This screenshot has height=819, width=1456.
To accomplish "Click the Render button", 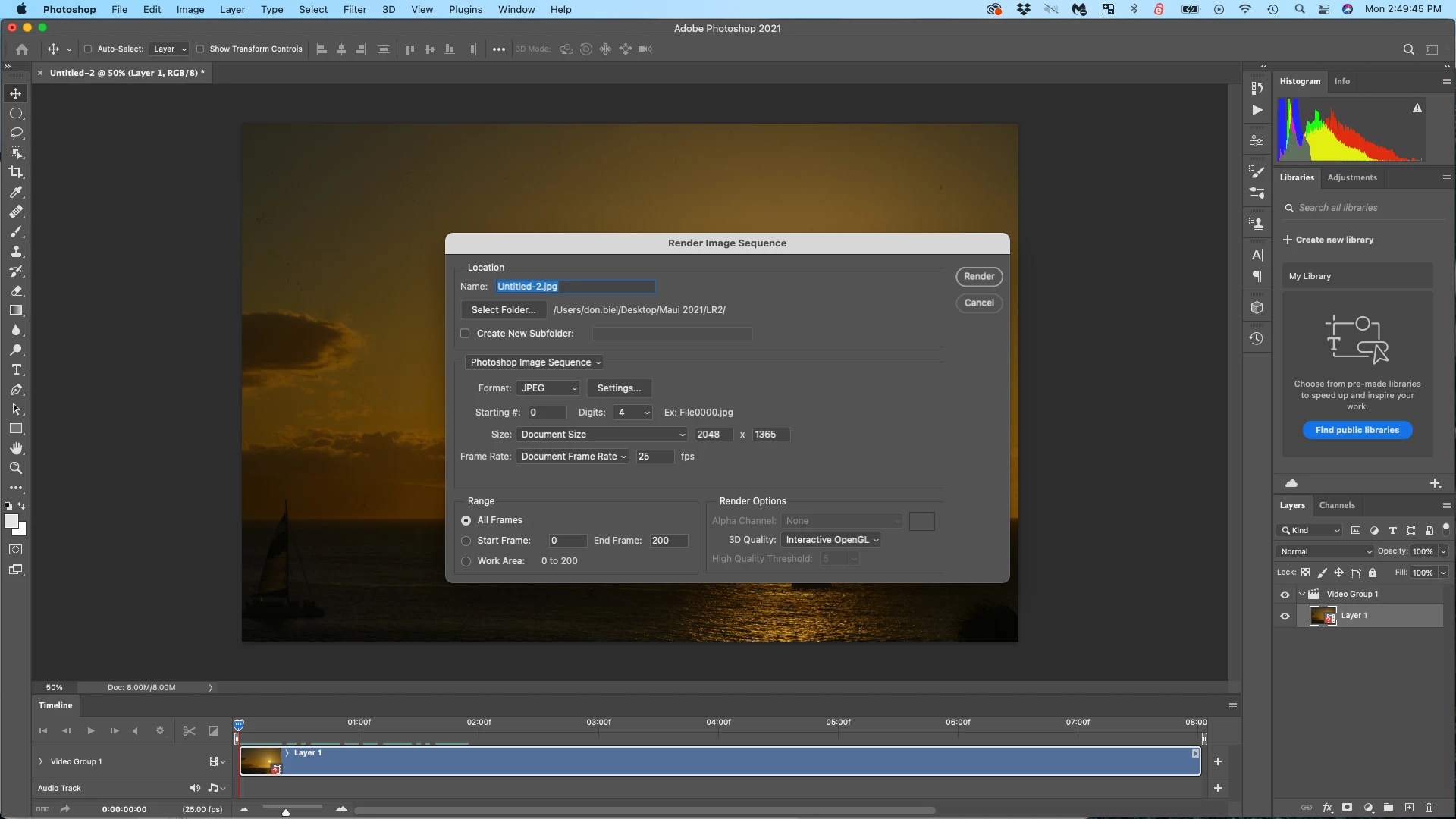I will coord(978,277).
